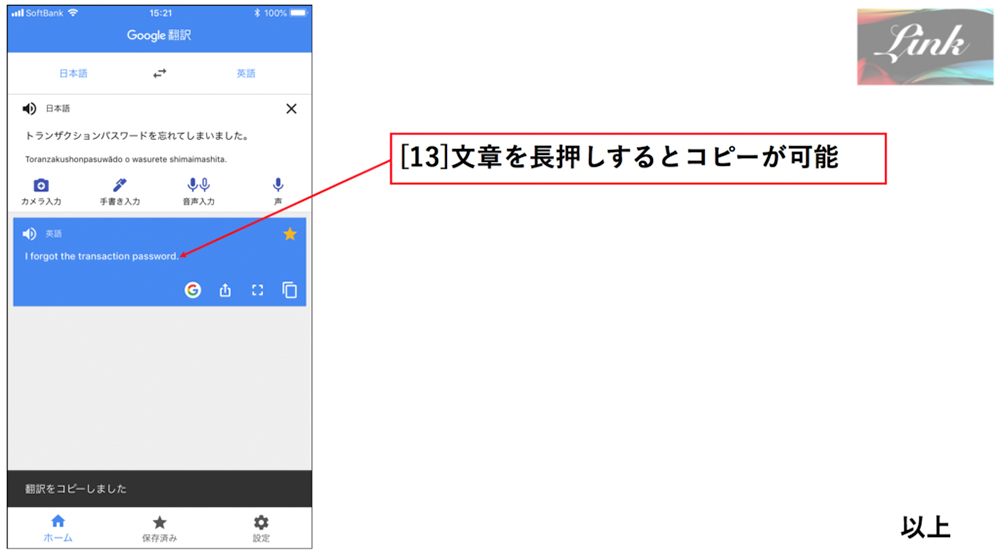Open handwriting input pen icon

pos(119,186)
